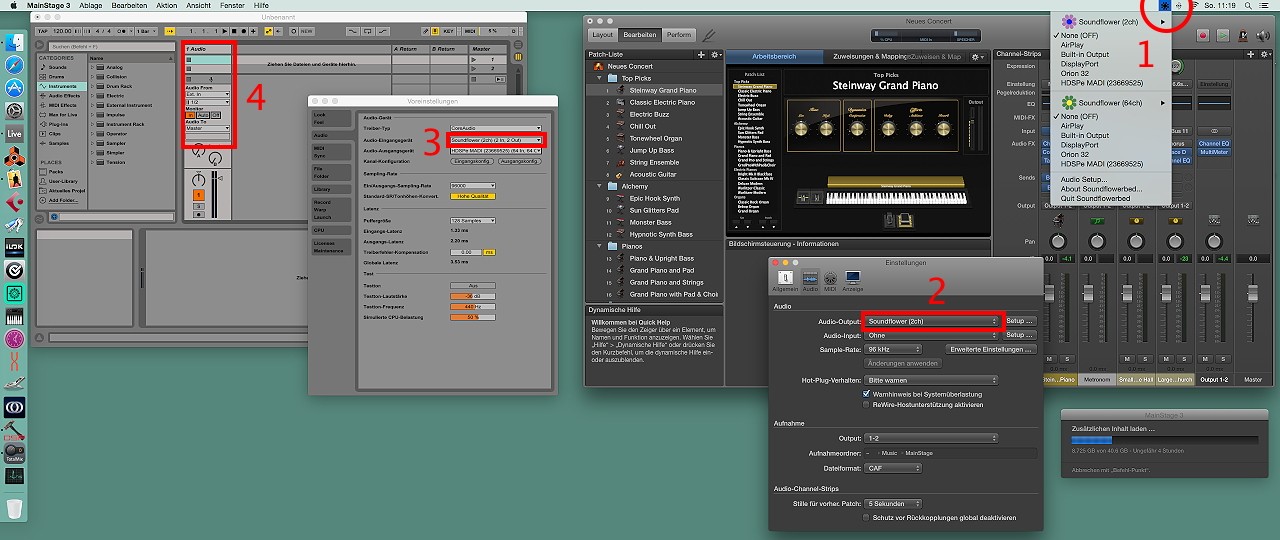Open Ableton Live from the Dock

pyautogui.click(x=14, y=133)
